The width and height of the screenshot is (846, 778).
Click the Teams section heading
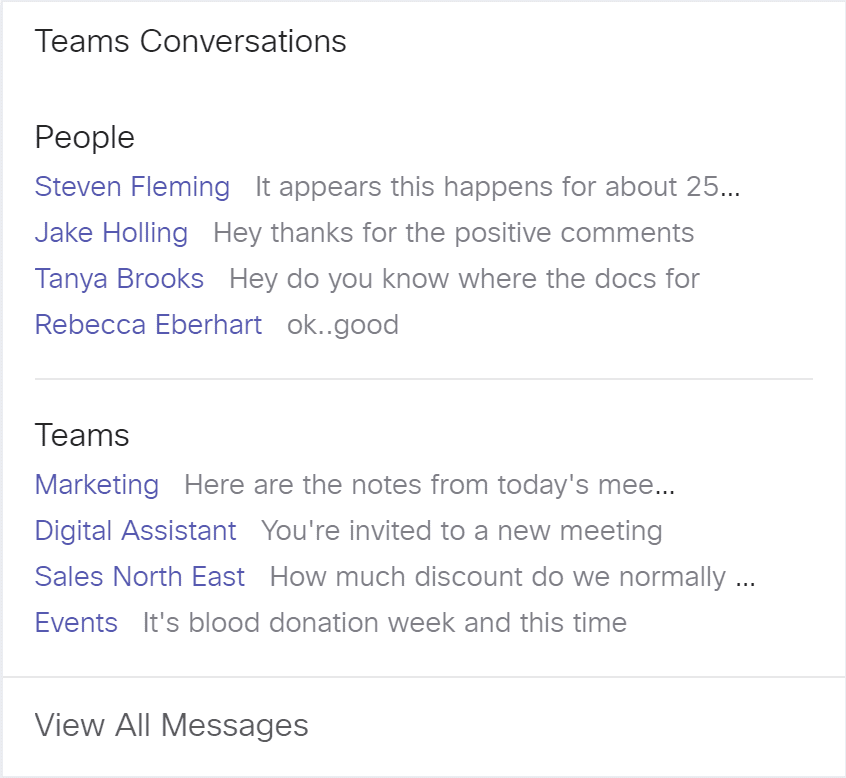pos(82,435)
